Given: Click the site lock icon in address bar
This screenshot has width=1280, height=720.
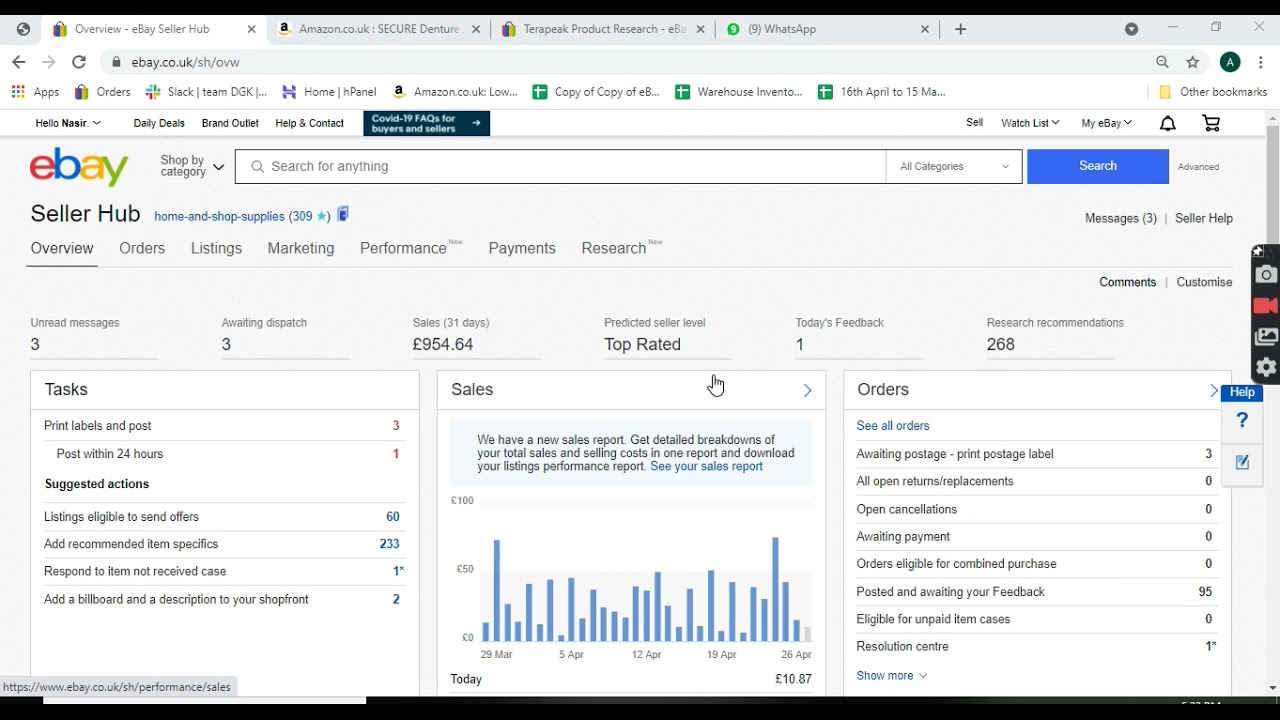Looking at the screenshot, I should pyautogui.click(x=117, y=62).
